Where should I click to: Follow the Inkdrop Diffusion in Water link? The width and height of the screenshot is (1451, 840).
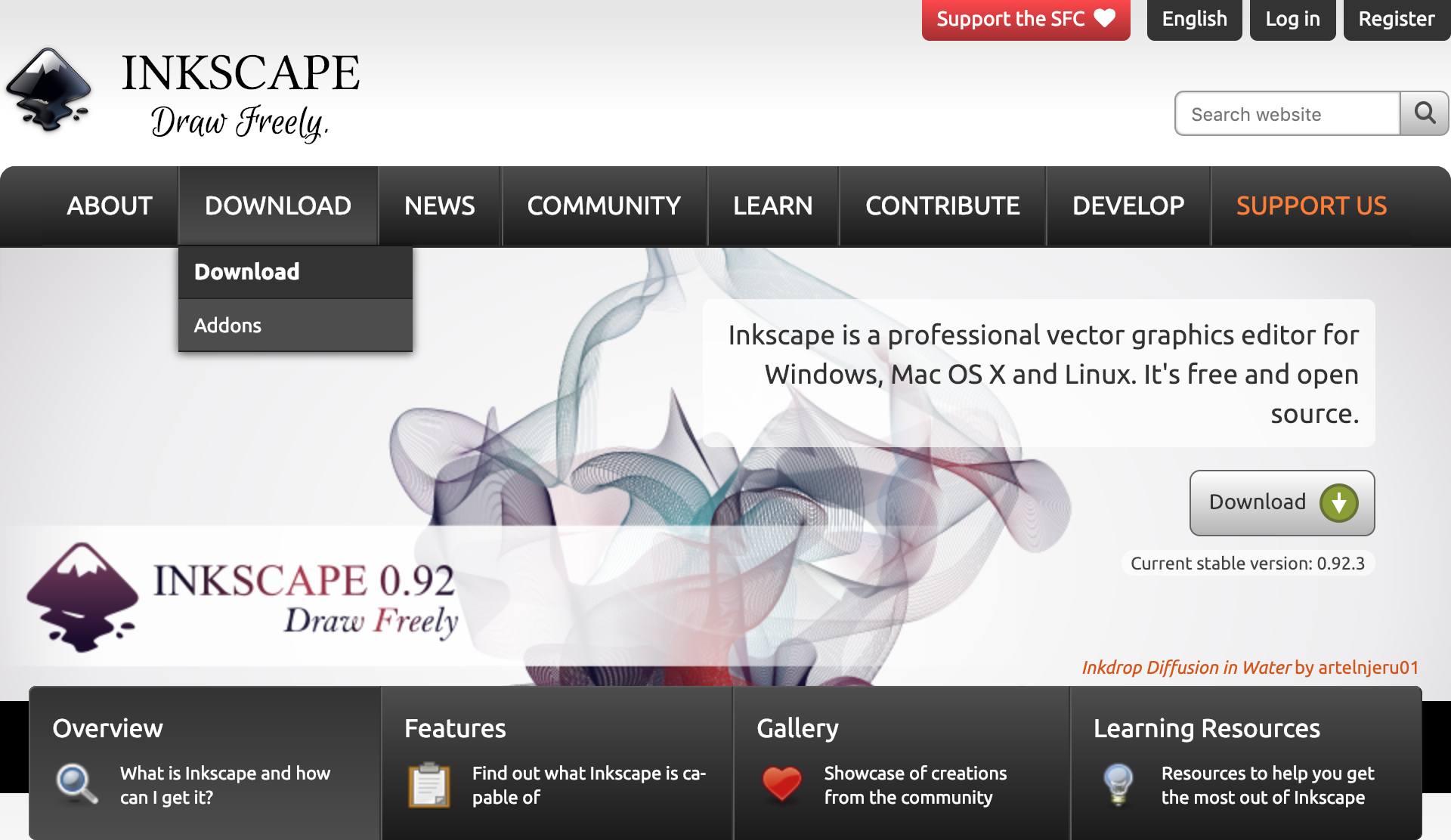click(x=1186, y=668)
